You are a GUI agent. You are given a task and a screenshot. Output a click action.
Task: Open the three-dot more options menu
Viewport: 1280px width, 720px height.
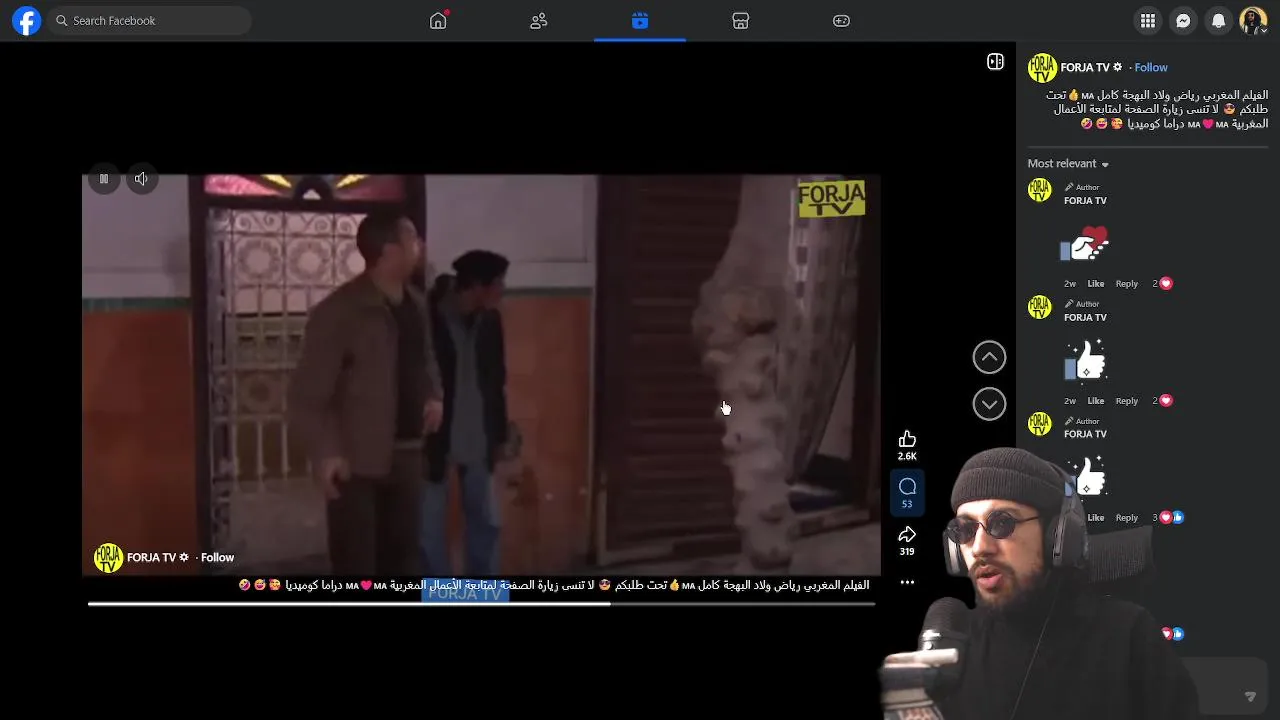[x=907, y=583]
